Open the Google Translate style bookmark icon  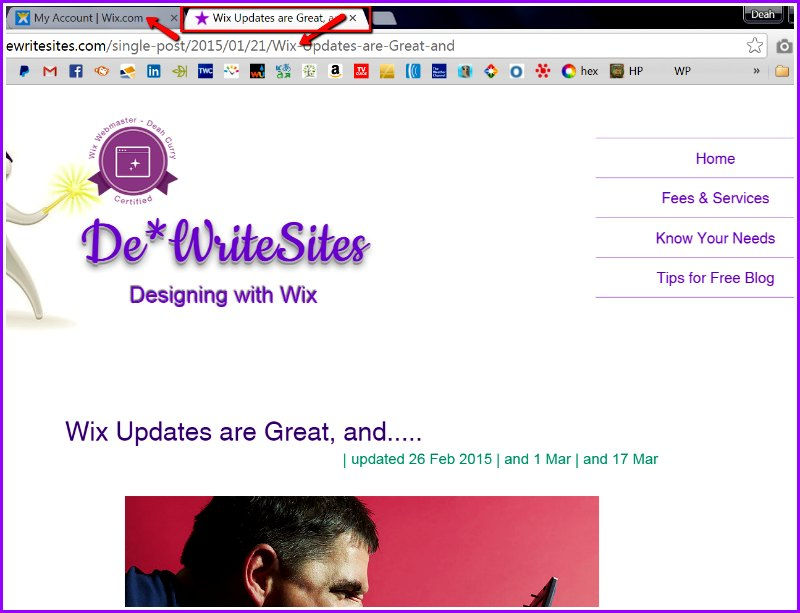283,71
